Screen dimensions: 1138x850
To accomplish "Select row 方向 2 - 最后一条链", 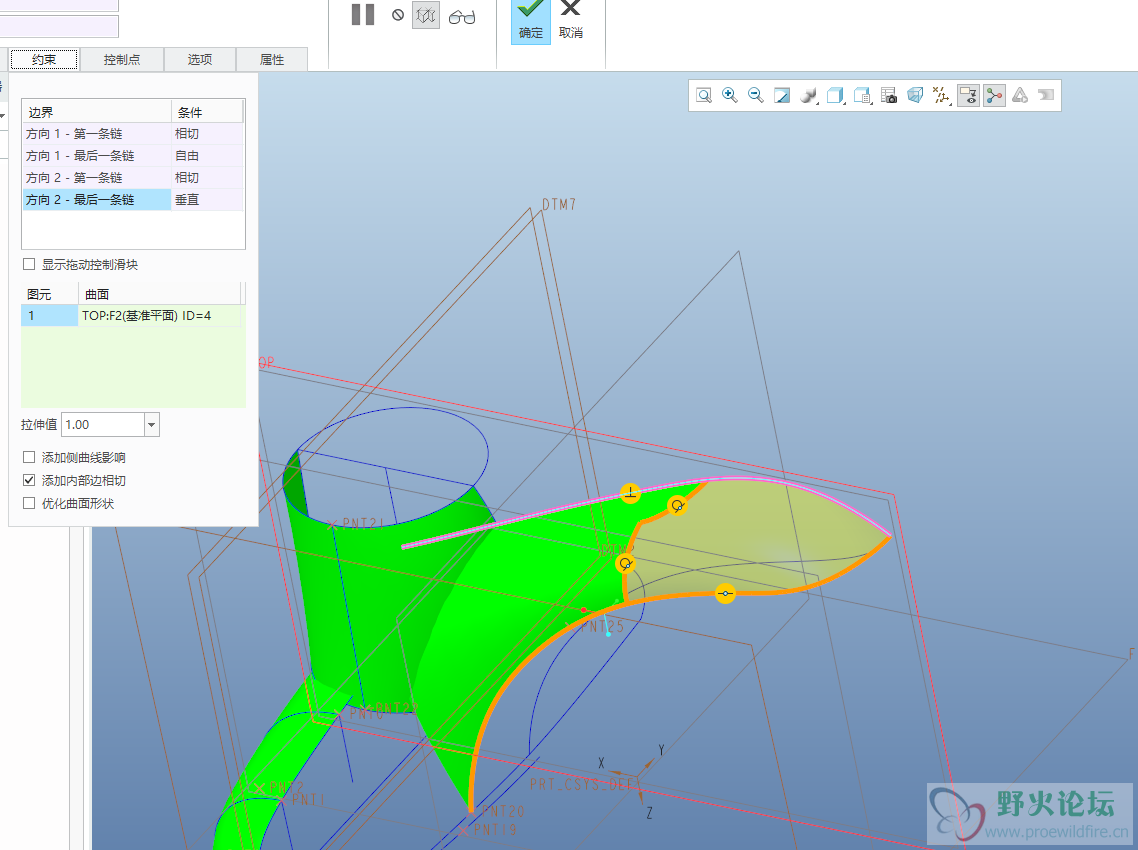I will click(x=97, y=200).
